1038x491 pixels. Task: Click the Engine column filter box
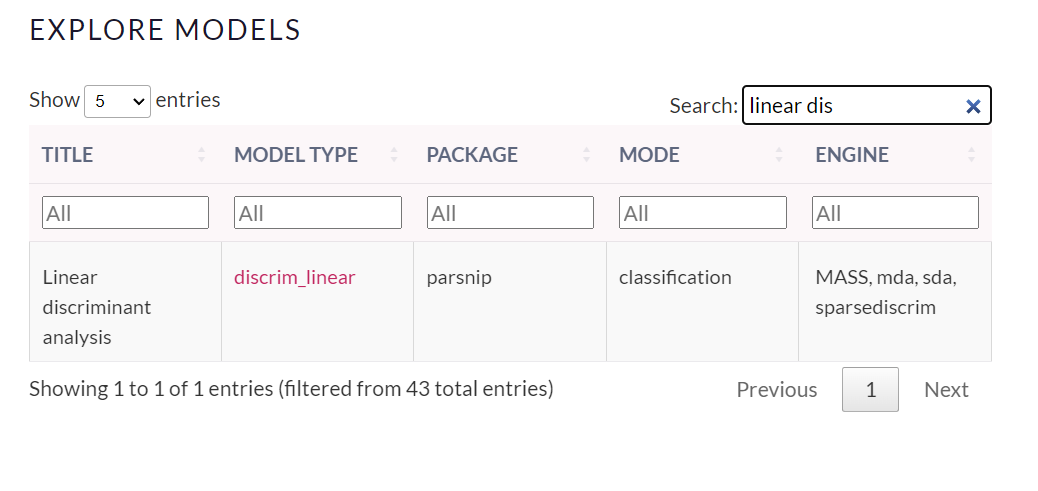pyautogui.click(x=896, y=213)
